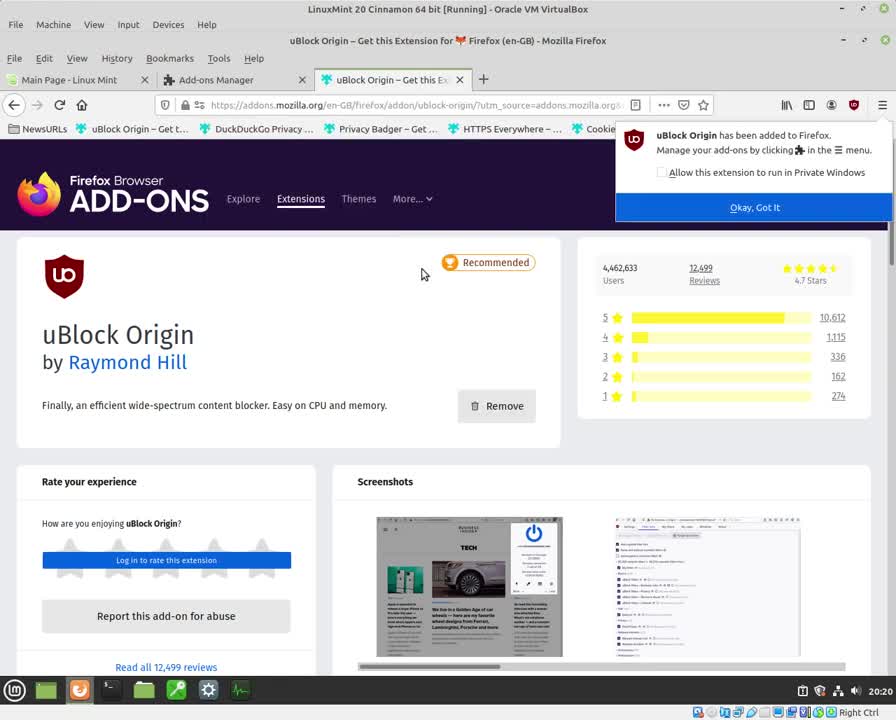Open the Firefox home page icon
896x720 pixels.
pos(82,105)
